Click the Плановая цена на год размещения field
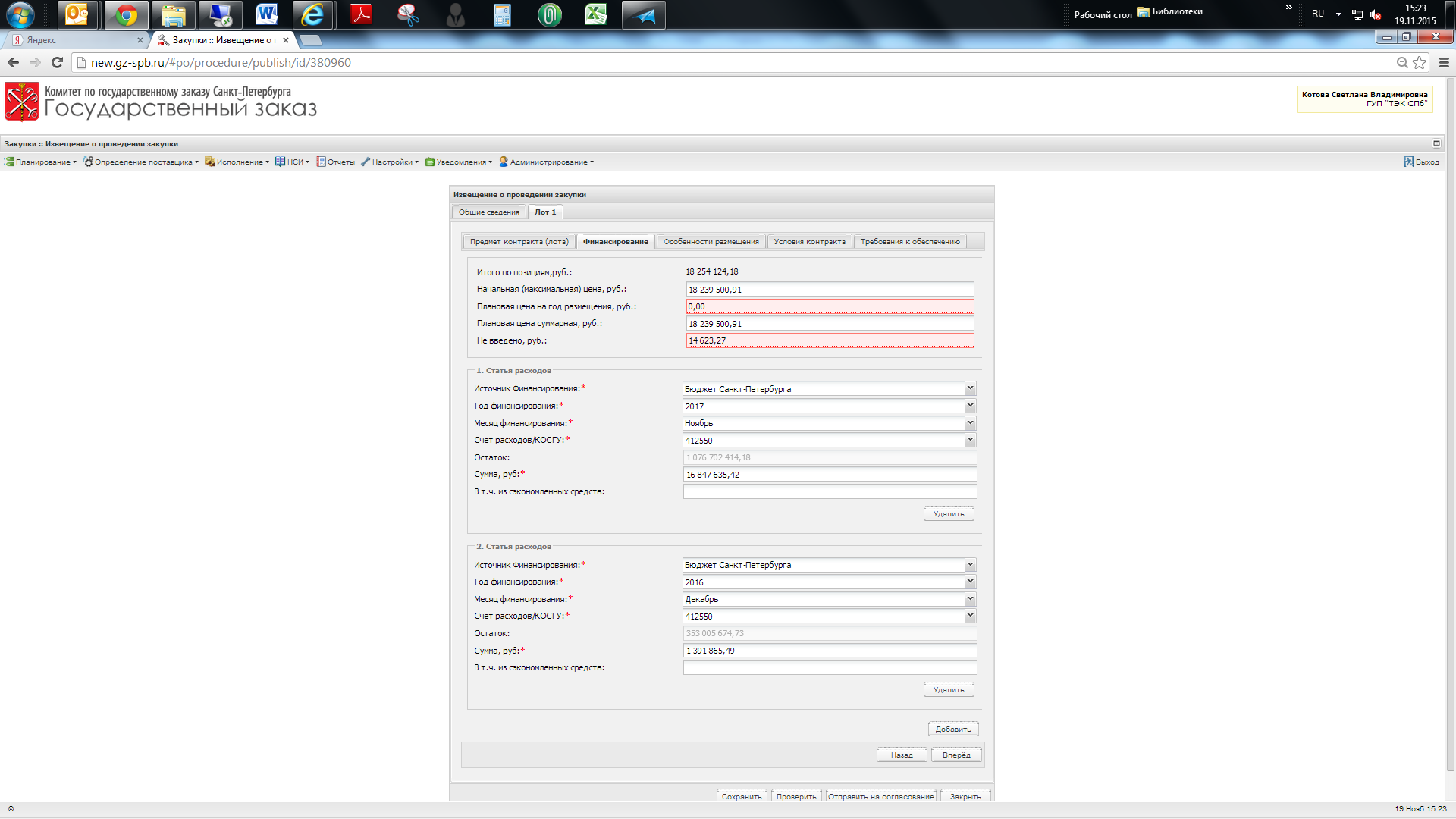1456x819 pixels. point(829,306)
